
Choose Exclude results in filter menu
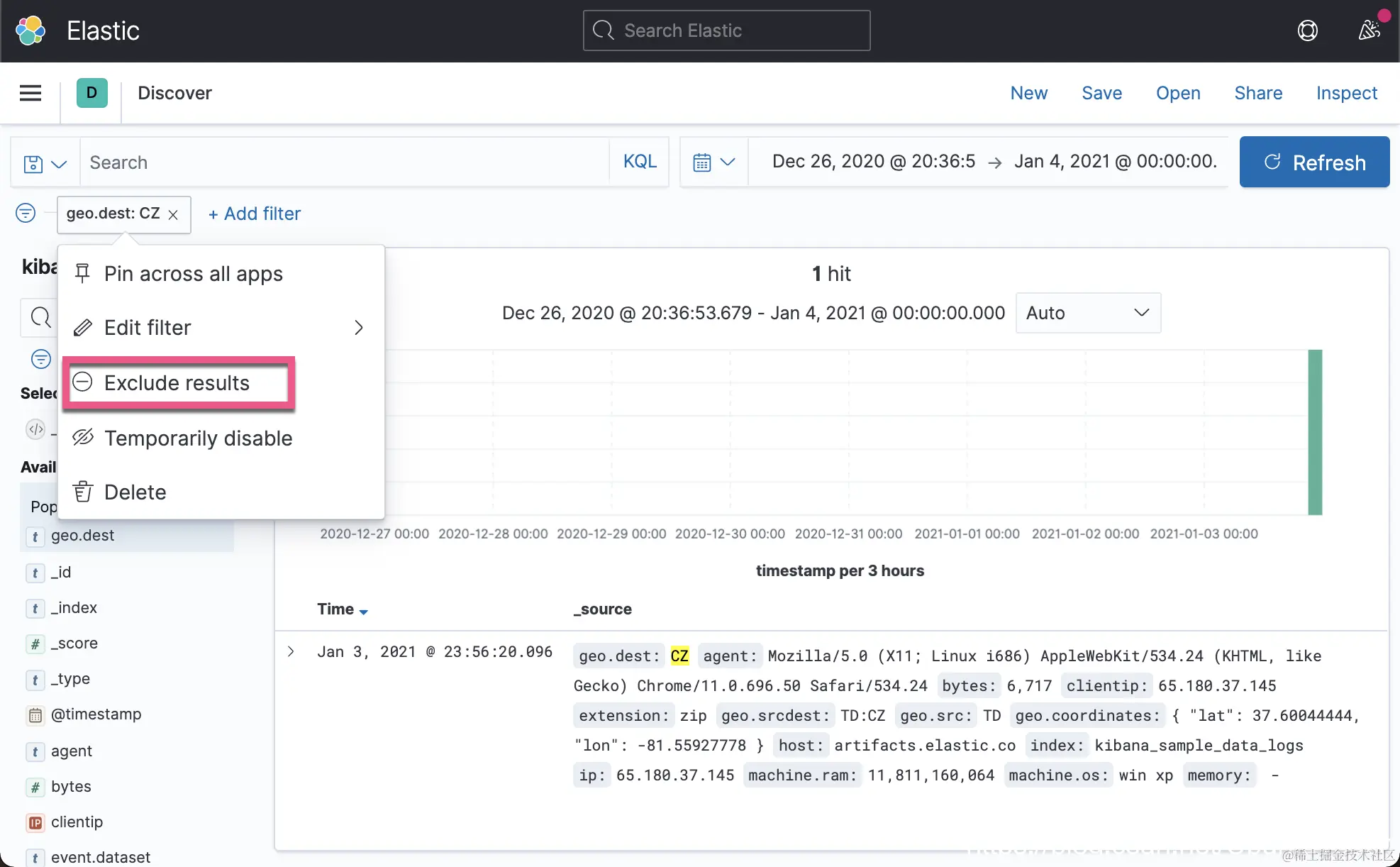pos(177,383)
